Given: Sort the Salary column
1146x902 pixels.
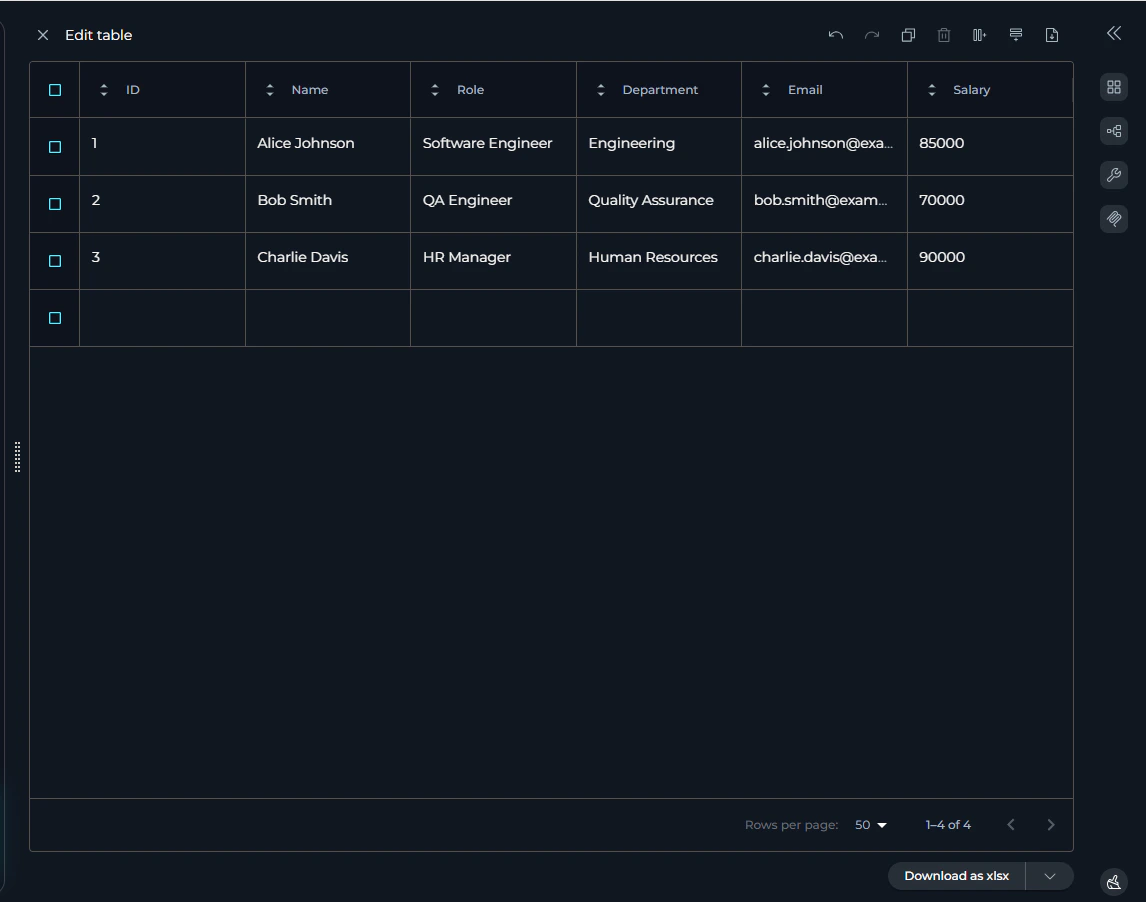Looking at the screenshot, I should point(932,89).
